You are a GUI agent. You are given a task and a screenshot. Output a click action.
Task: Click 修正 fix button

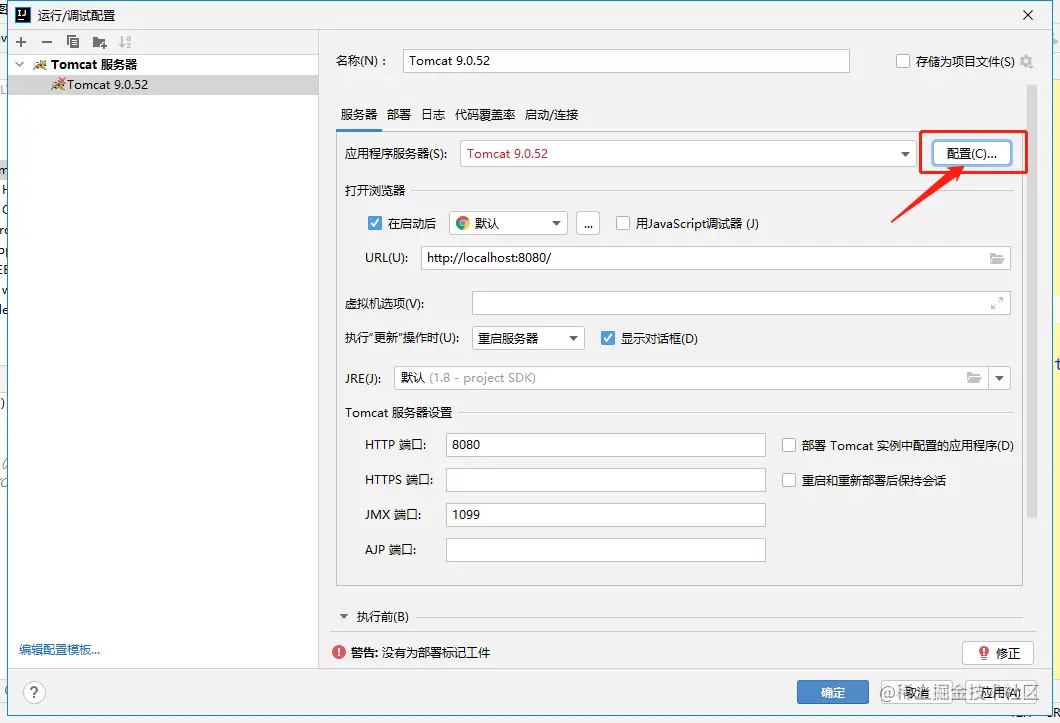998,653
